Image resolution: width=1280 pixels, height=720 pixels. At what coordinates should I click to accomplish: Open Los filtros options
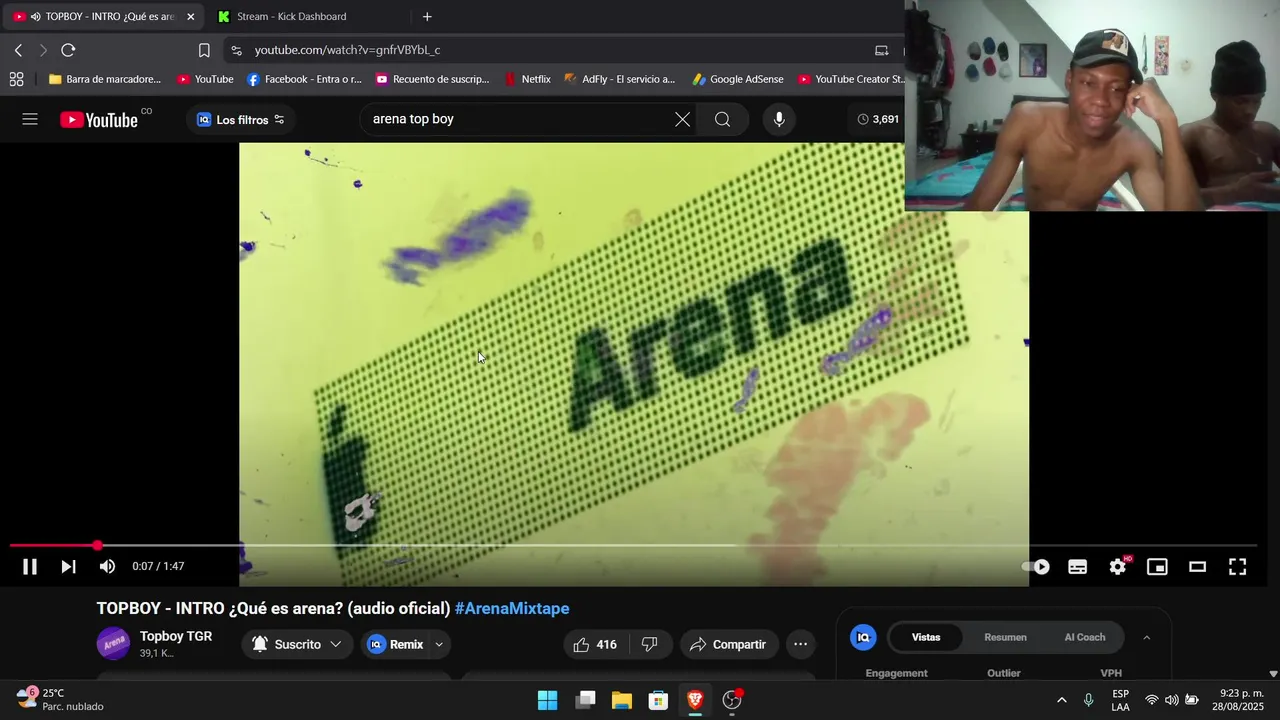pyautogui.click(x=240, y=119)
